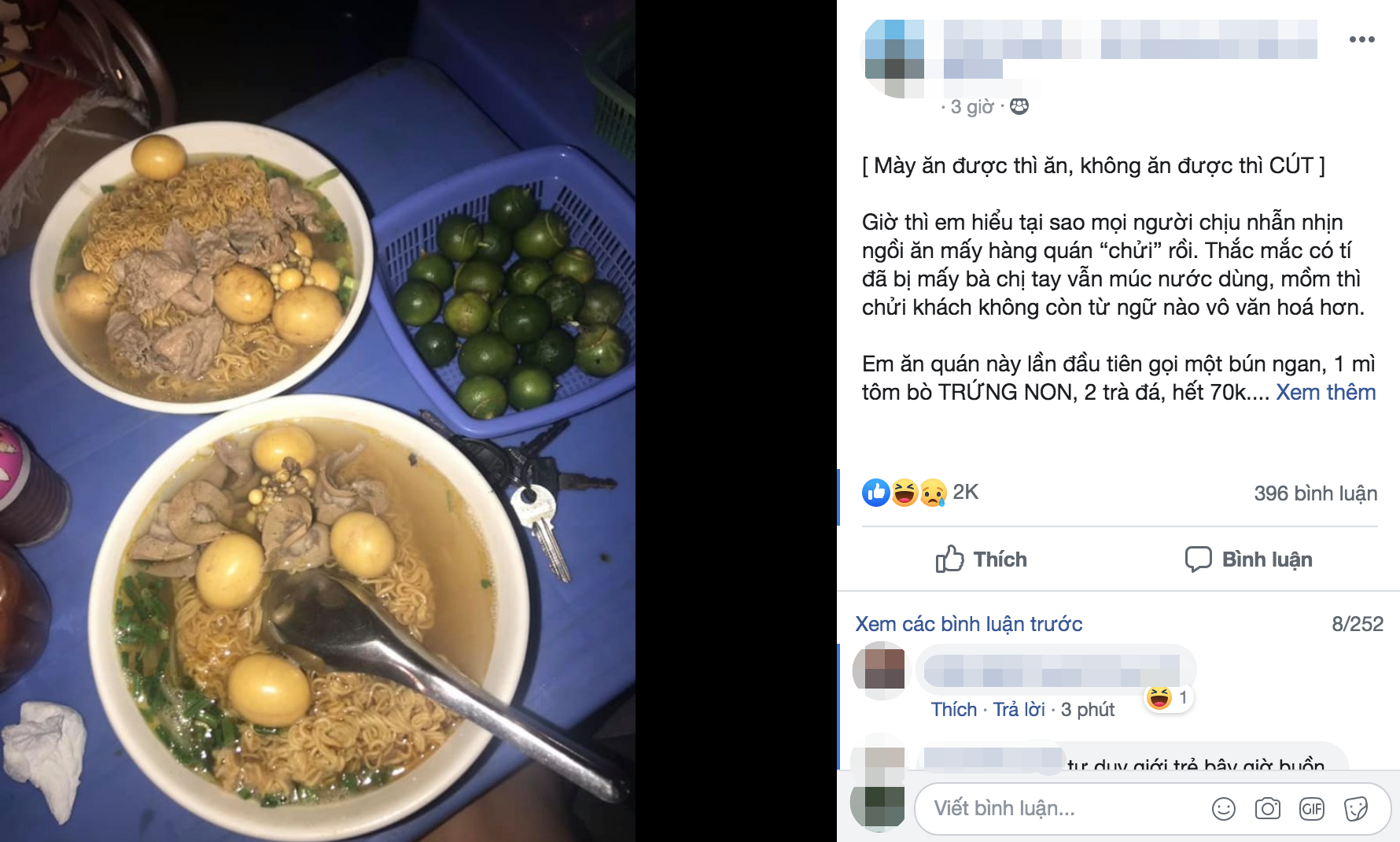Click the 3 giờ post timestamp
1400x842 pixels.
point(972,106)
